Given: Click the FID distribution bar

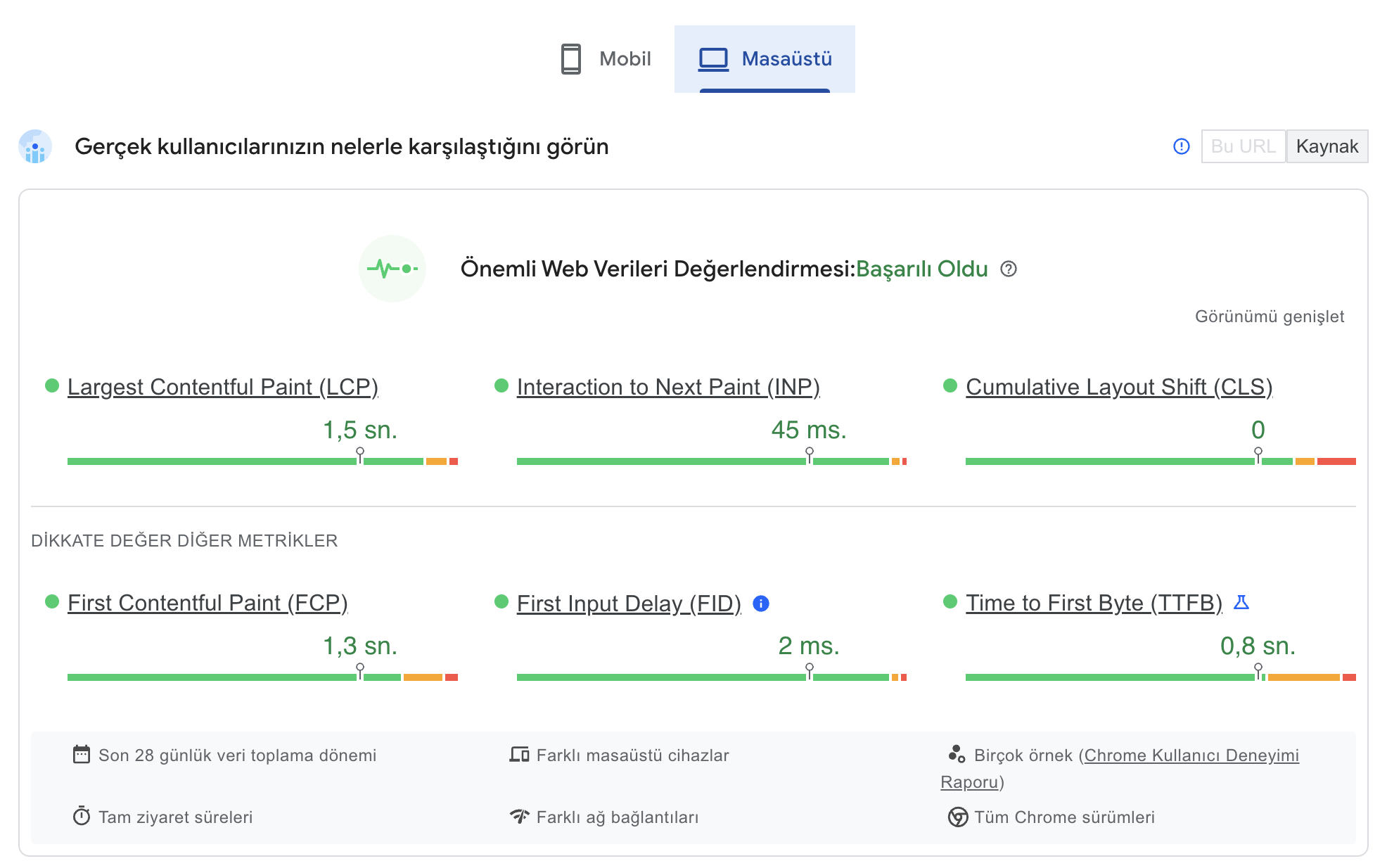Looking at the screenshot, I should [x=712, y=677].
